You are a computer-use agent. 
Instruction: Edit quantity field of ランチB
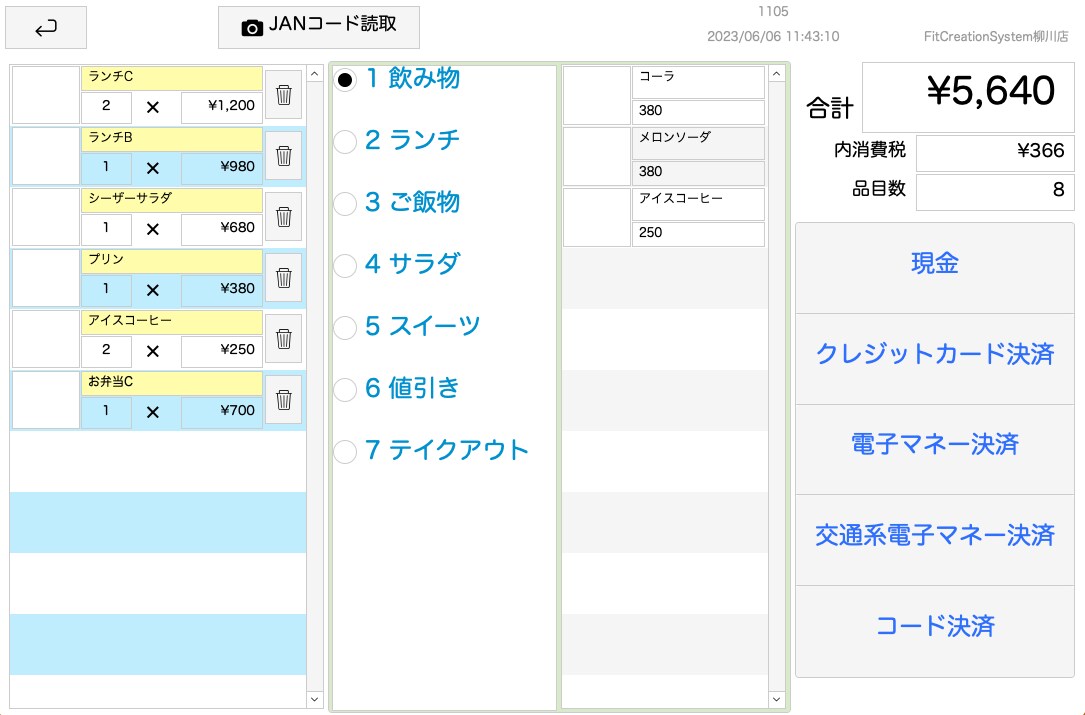[x=106, y=168]
